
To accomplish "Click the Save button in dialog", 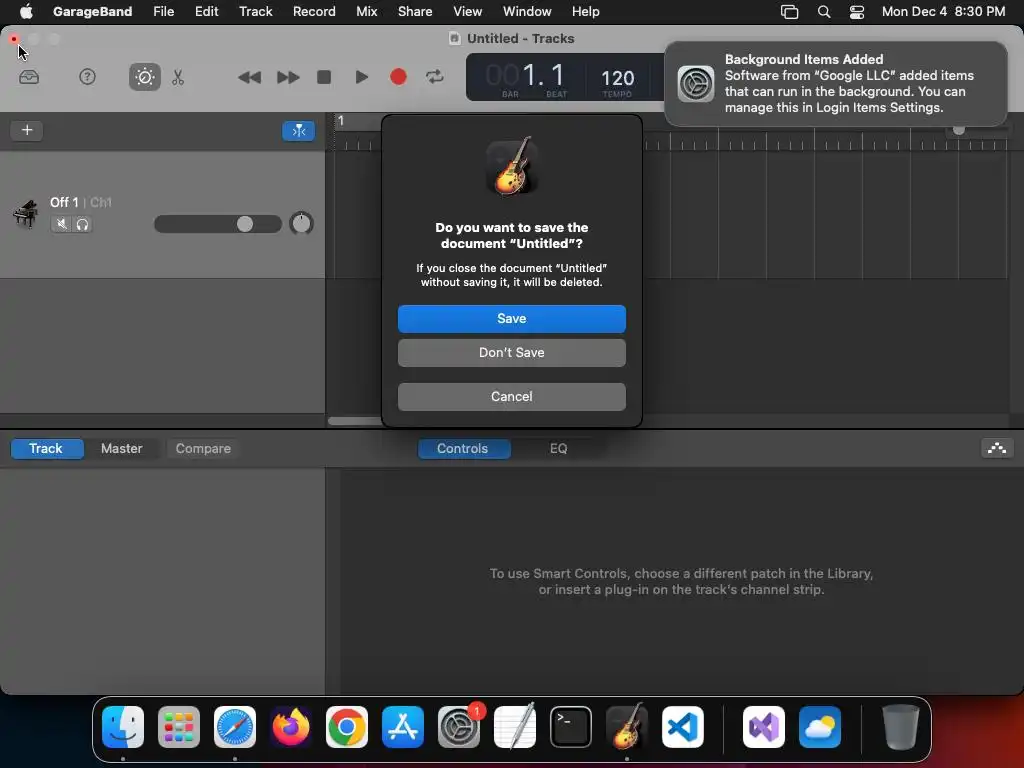I will (x=511, y=319).
